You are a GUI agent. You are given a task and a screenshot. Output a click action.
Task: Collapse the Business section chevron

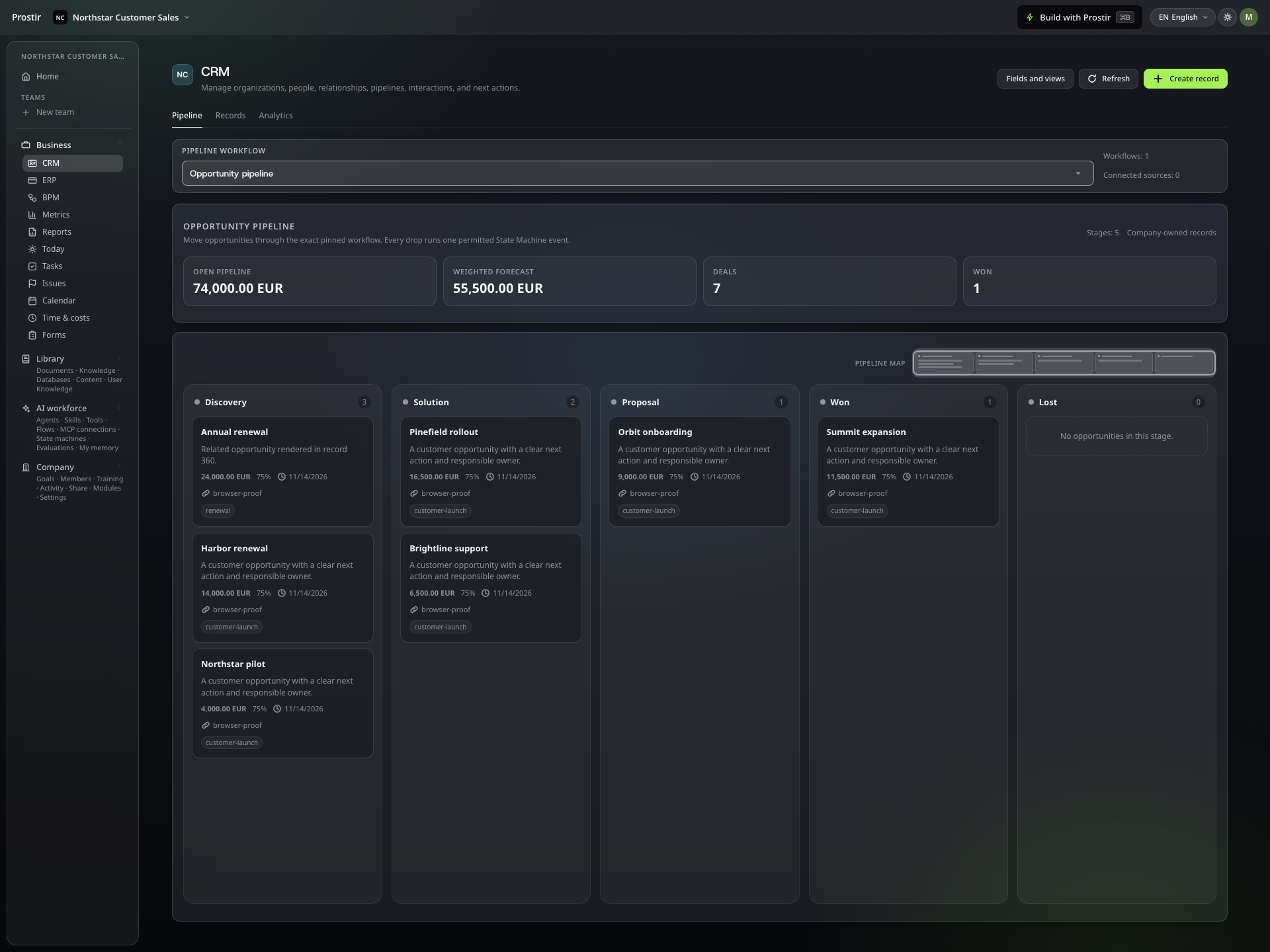click(x=120, y=143)
